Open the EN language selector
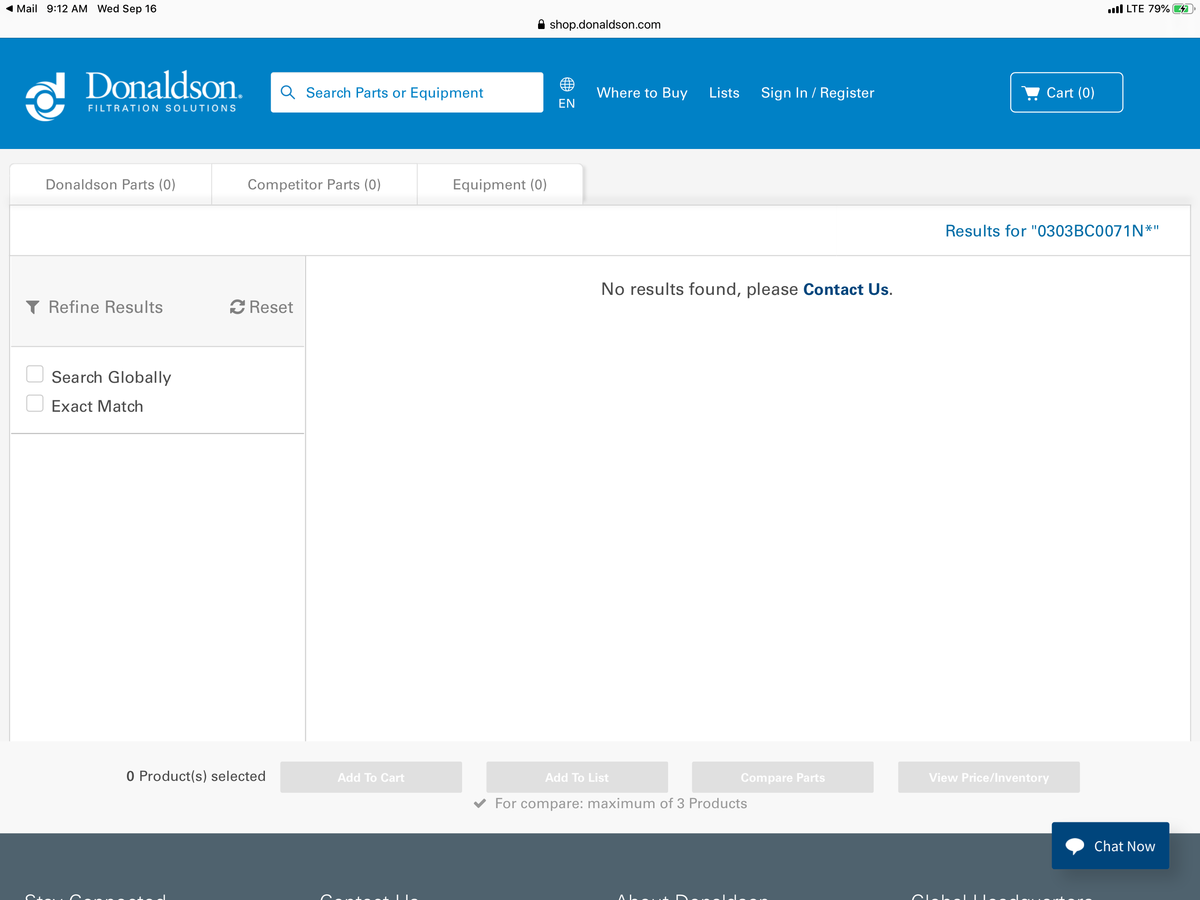Screen dimensions: 1200x900 [x=567, y=103]
